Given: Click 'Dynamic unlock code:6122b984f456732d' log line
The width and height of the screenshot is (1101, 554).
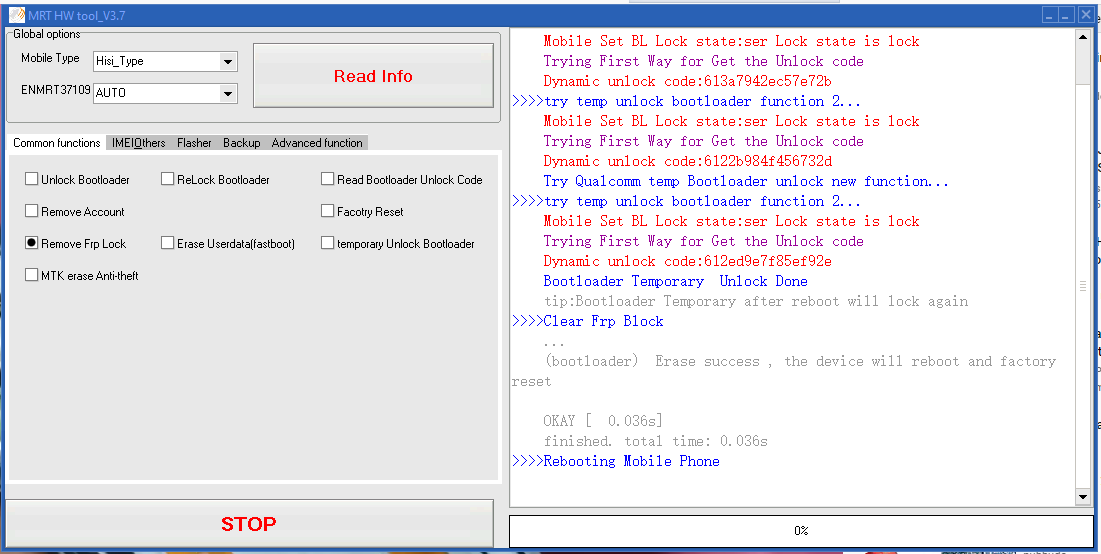Looking at the screenshot, I should click(687, 161).
